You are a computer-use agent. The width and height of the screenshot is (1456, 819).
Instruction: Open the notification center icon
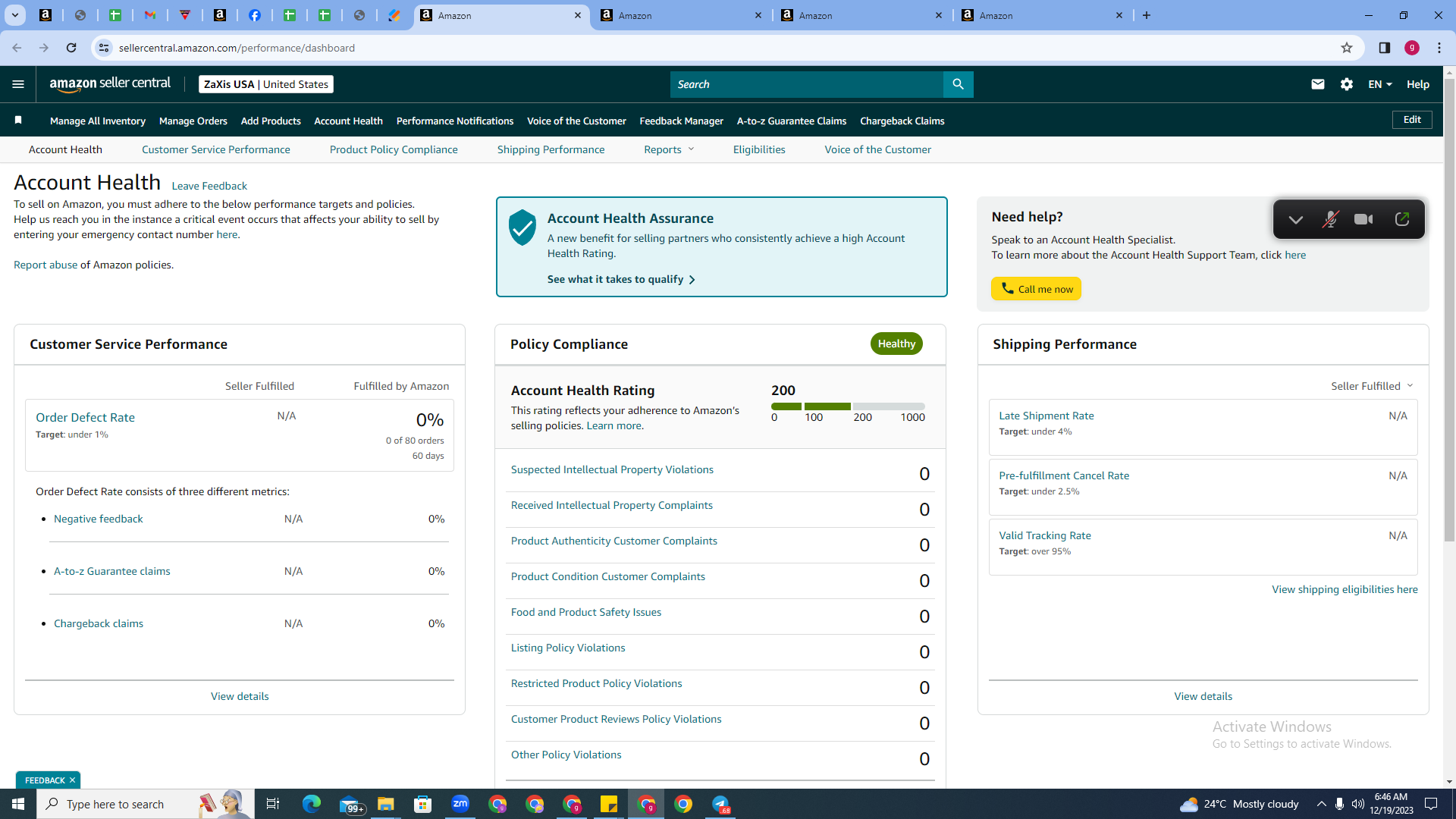(x=1432, y=804)
